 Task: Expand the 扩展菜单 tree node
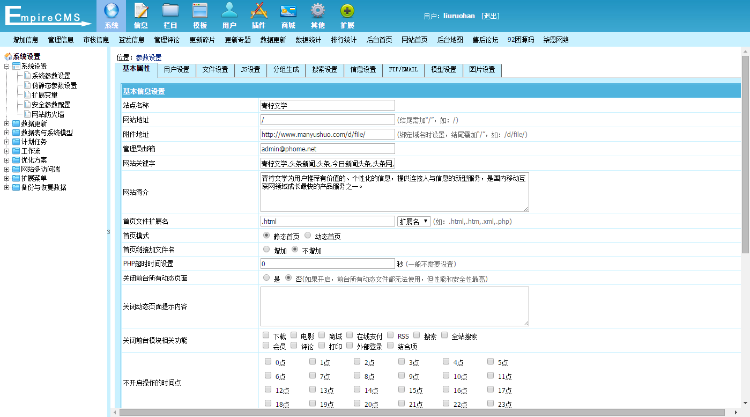point(6,178)
